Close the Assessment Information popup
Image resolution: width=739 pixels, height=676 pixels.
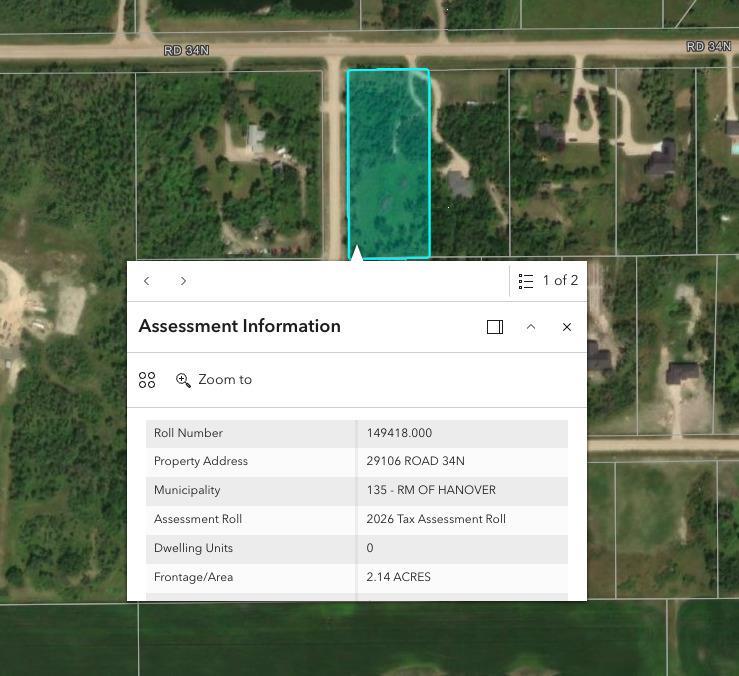(x=567, y=327)
